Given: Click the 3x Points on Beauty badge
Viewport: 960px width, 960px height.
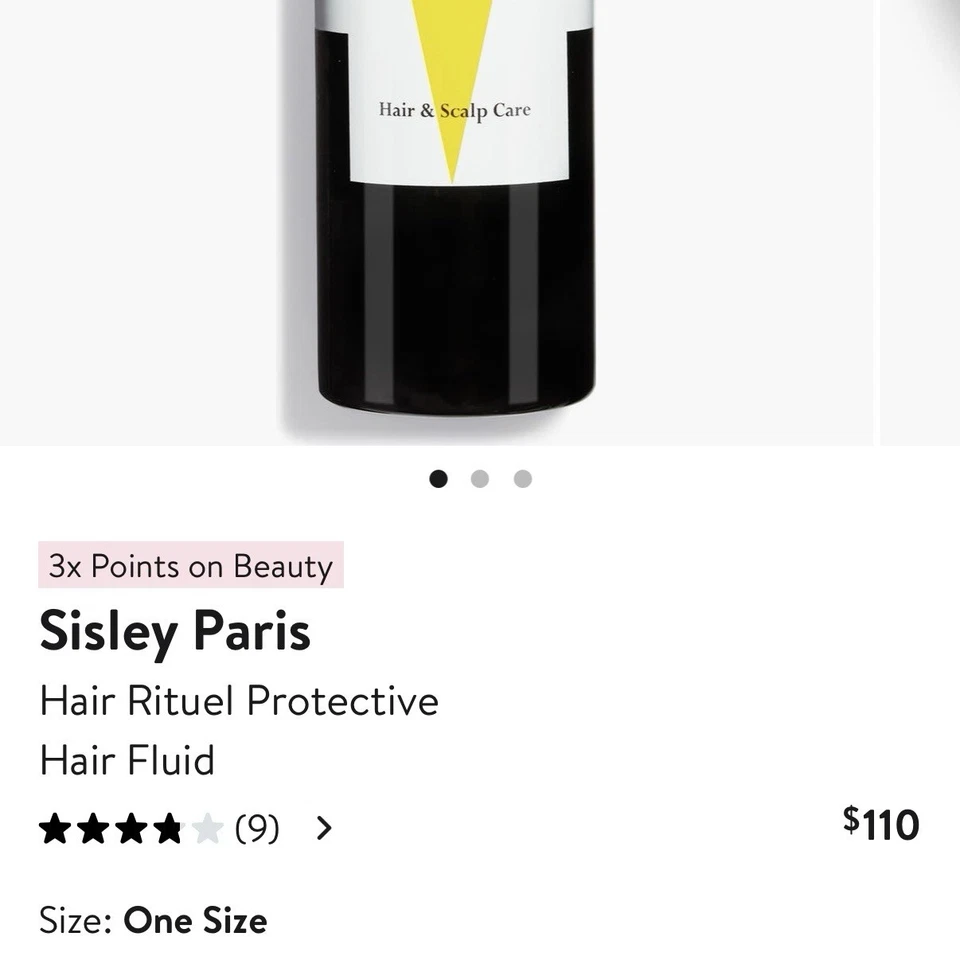Looking at the screenshot, I should (190, 567).
